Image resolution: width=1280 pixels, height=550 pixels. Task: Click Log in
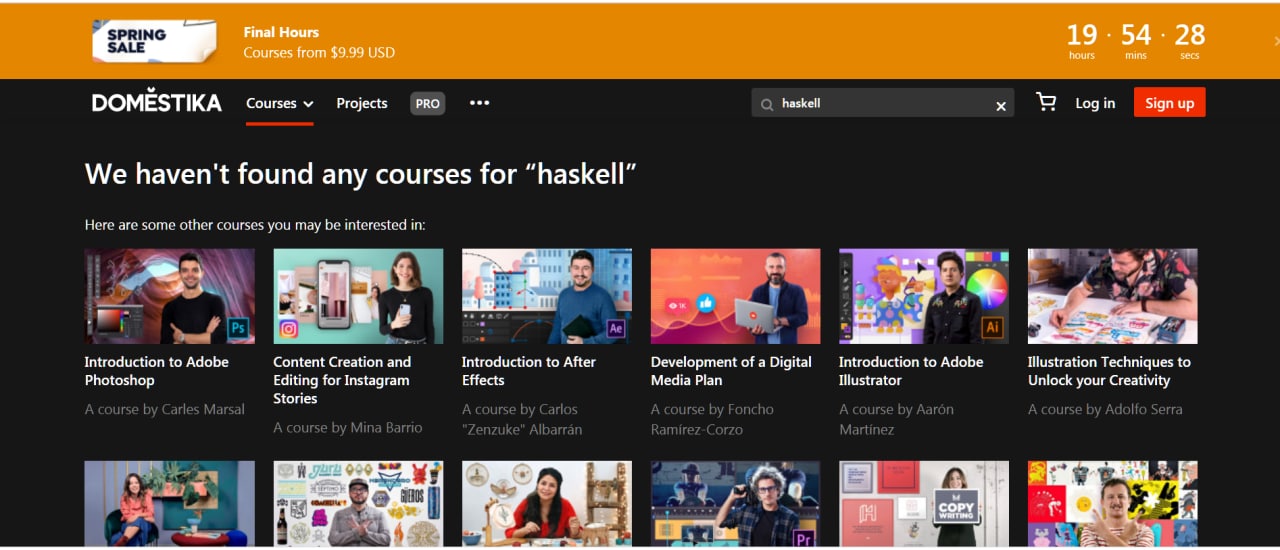(1095, 103)
